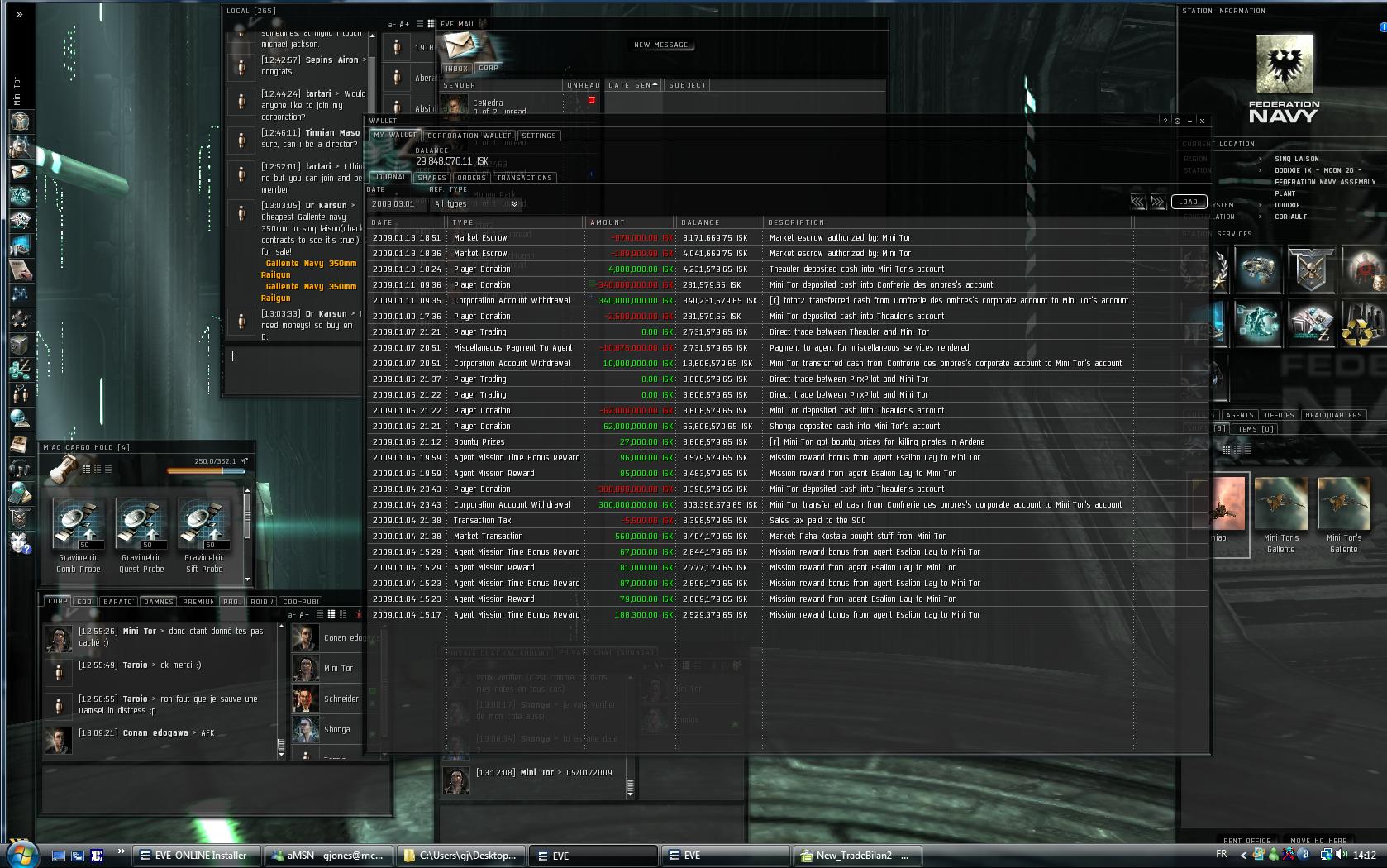Click Rent Office button

point(1247,841)
